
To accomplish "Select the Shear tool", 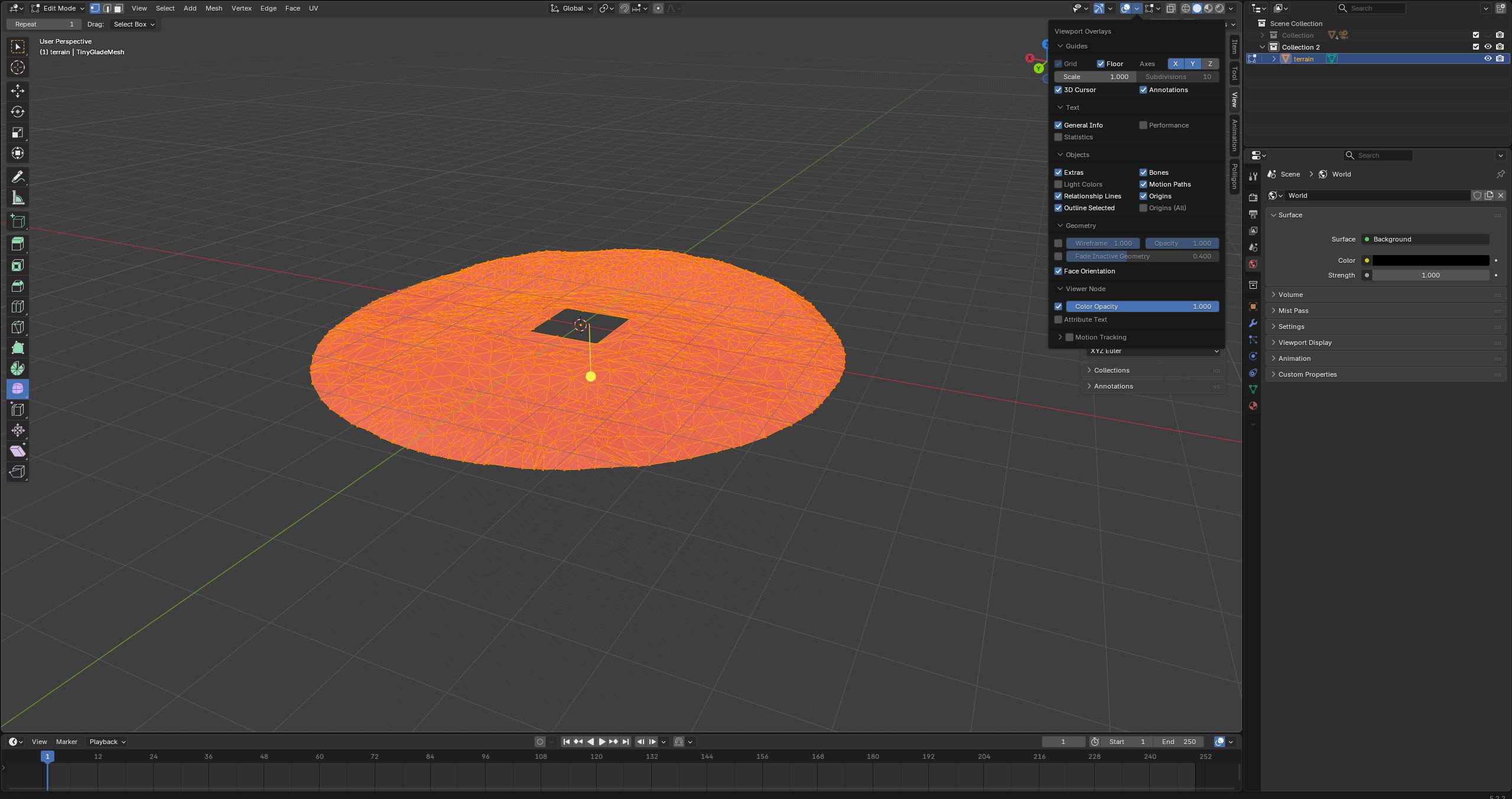I will click(18, 451).
